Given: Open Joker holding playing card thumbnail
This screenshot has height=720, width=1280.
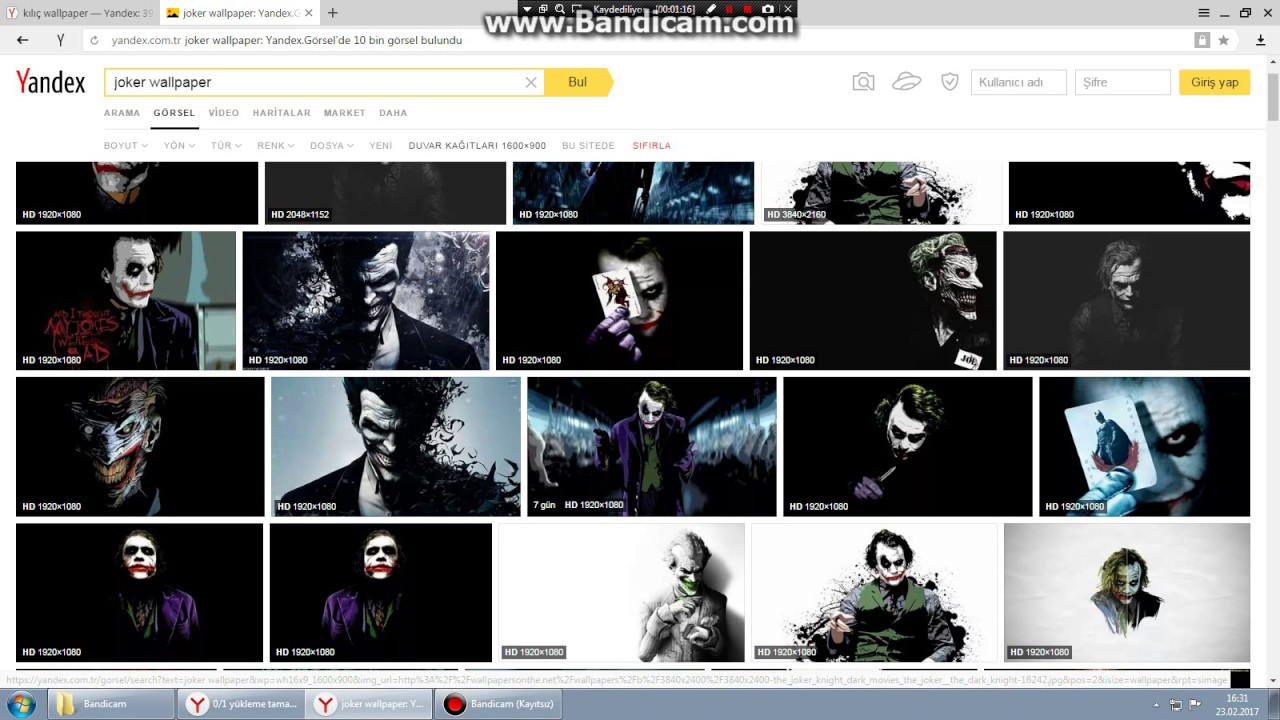Looking at the screenshot, I should [x=620, y=301].
